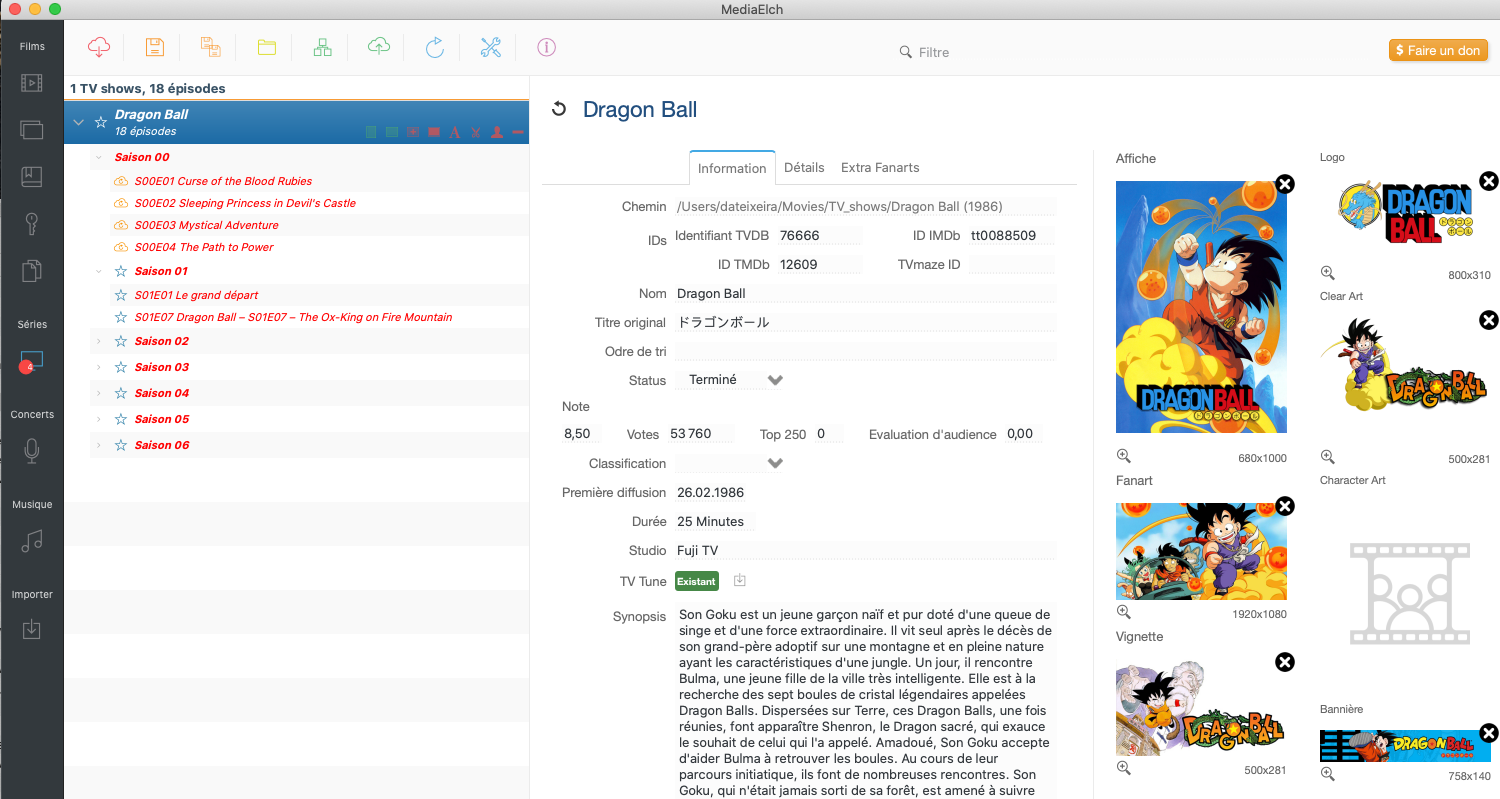
Task: Click the cloud download scrape icon in toolbar
Action: click(x=99, y=47)
